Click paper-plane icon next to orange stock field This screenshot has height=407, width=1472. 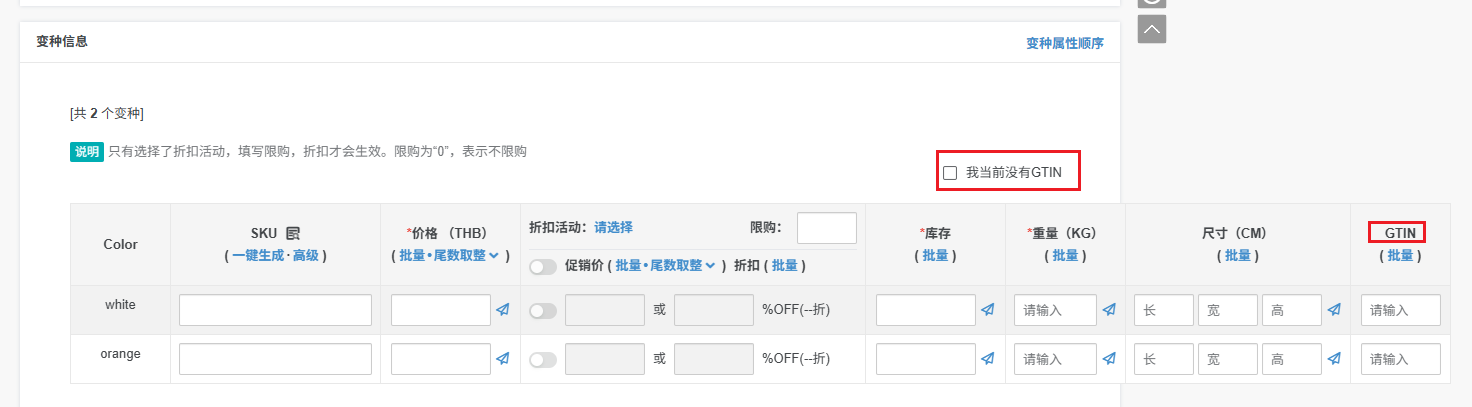point(988,358)
